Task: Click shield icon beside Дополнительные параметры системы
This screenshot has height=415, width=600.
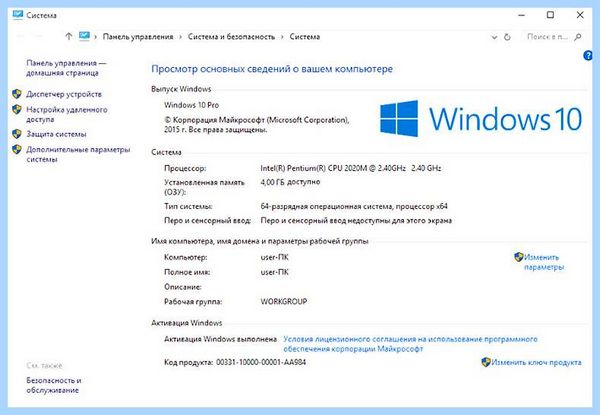Action: tap(17, 149)
